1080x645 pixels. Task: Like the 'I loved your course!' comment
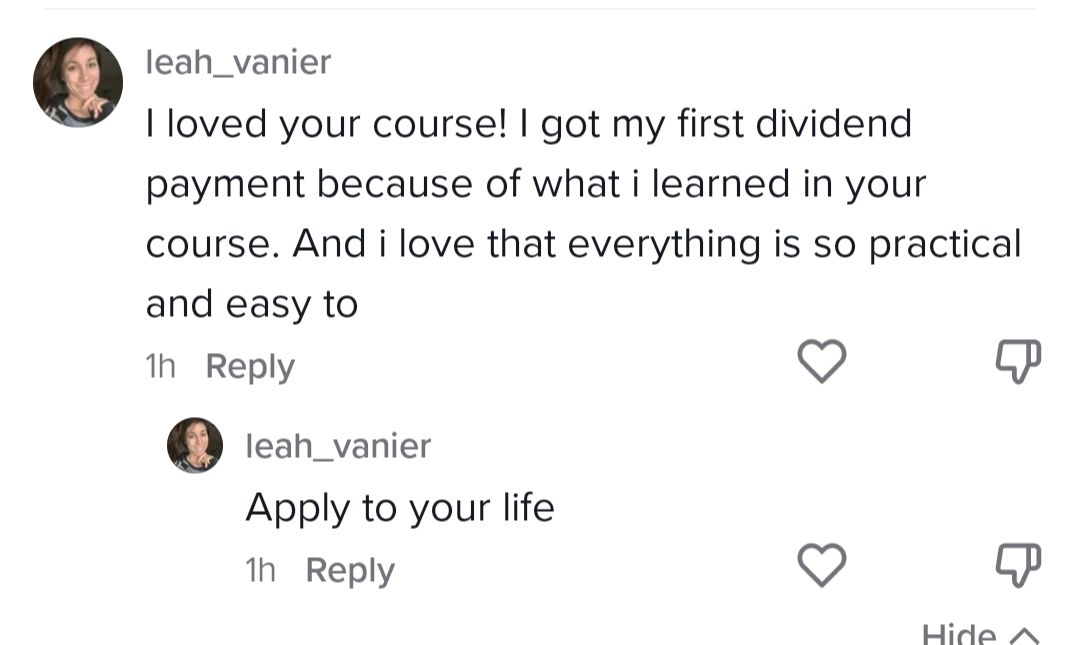coord(822,362)
